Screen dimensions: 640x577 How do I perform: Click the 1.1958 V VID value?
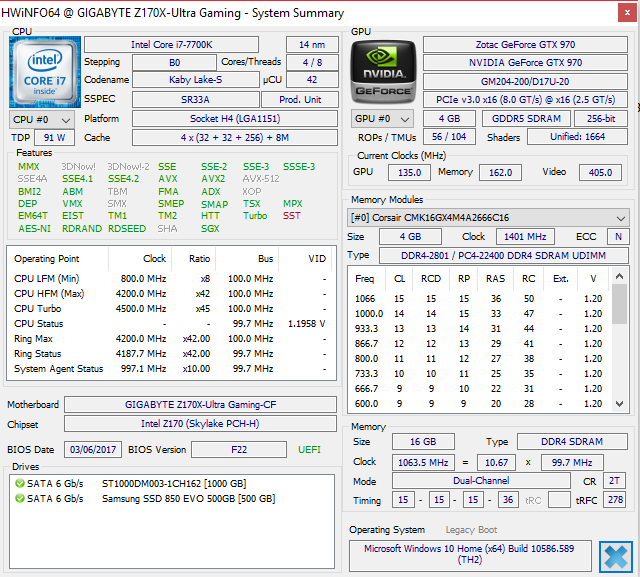coord(307,324)
